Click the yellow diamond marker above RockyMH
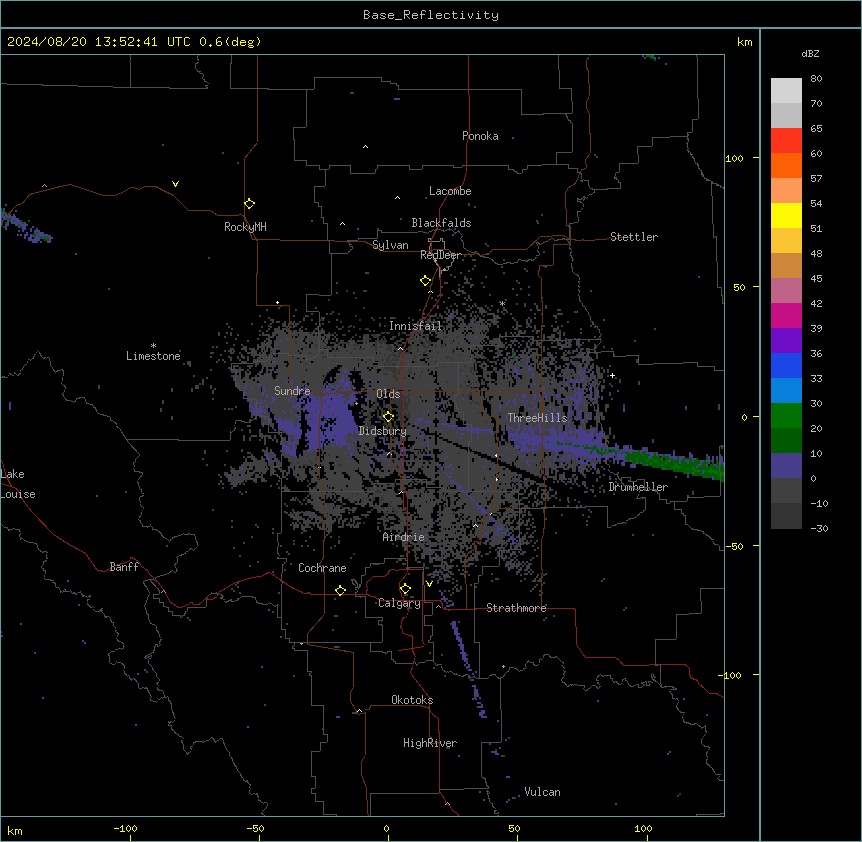Screen dimensions: 862x842 tap(250, 204)
